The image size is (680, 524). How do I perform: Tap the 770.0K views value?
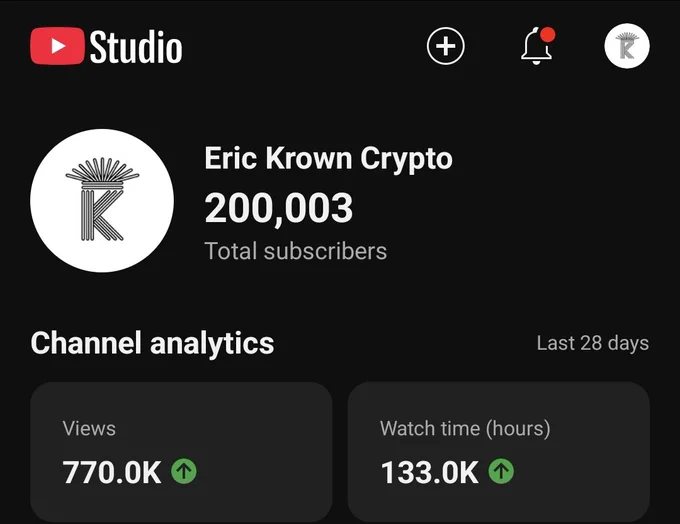pos(112,472)
